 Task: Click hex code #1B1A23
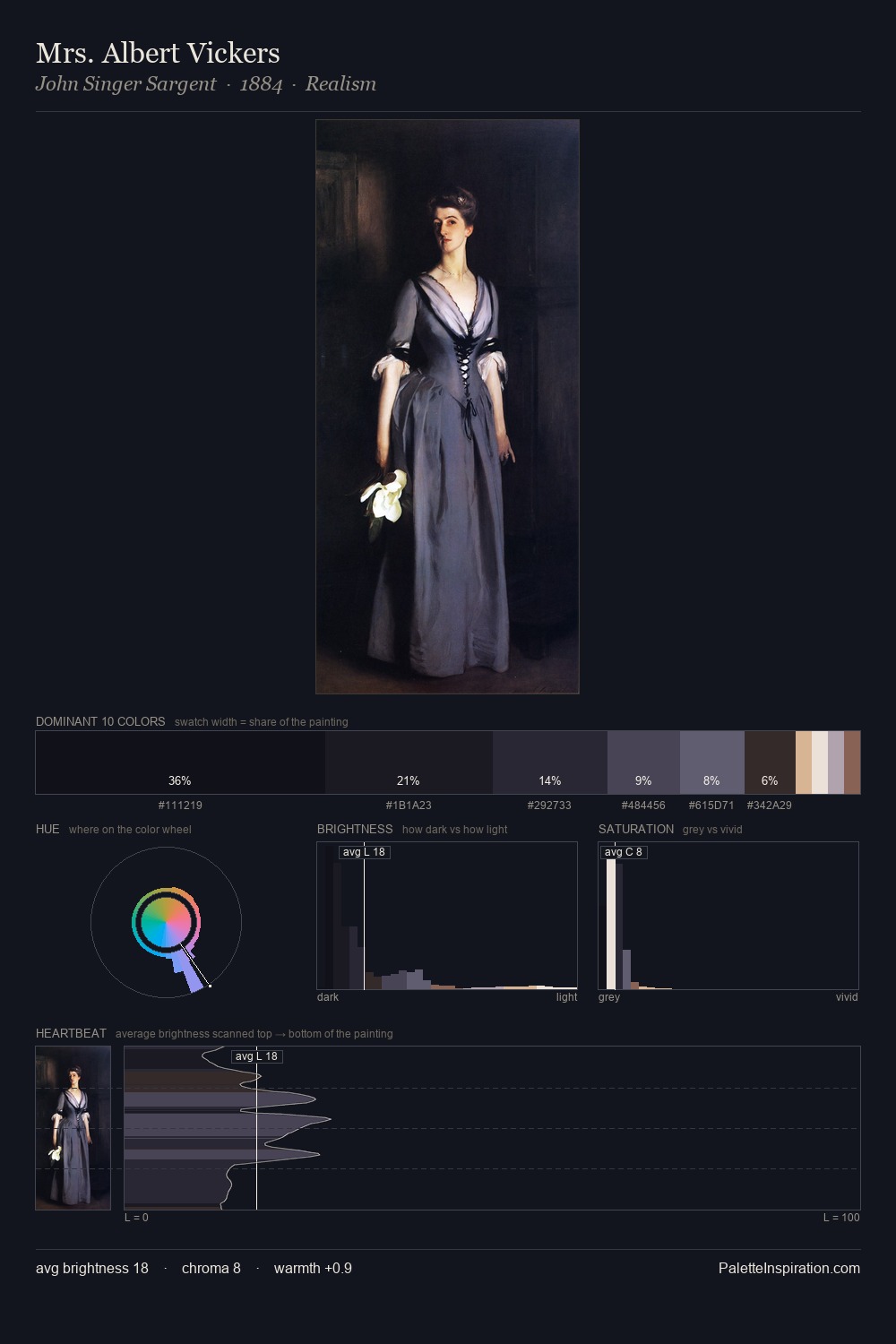coord(409,806)
